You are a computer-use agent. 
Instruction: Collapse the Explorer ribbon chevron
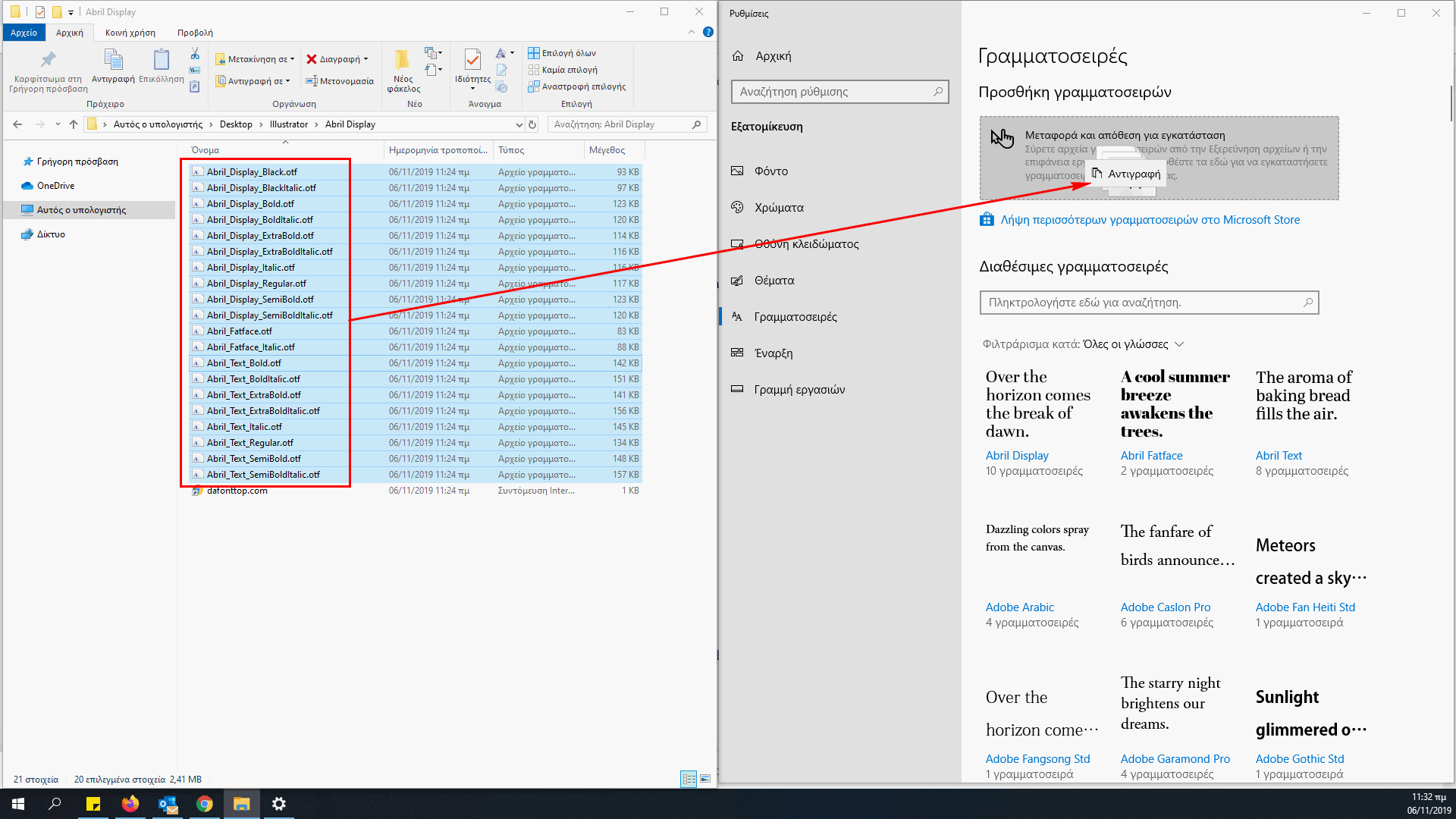click(691, 32)
